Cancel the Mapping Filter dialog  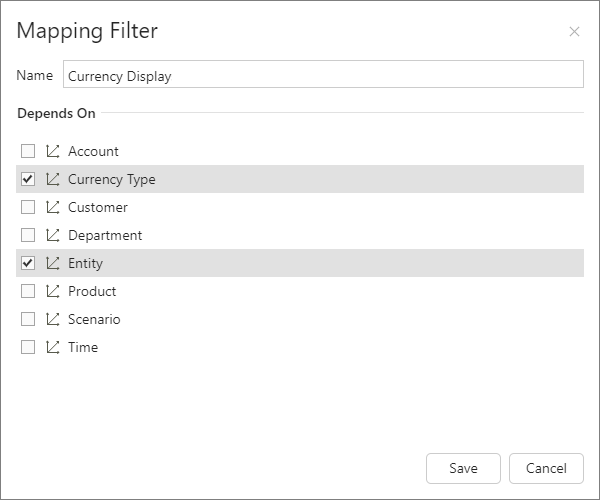(545, 468)
